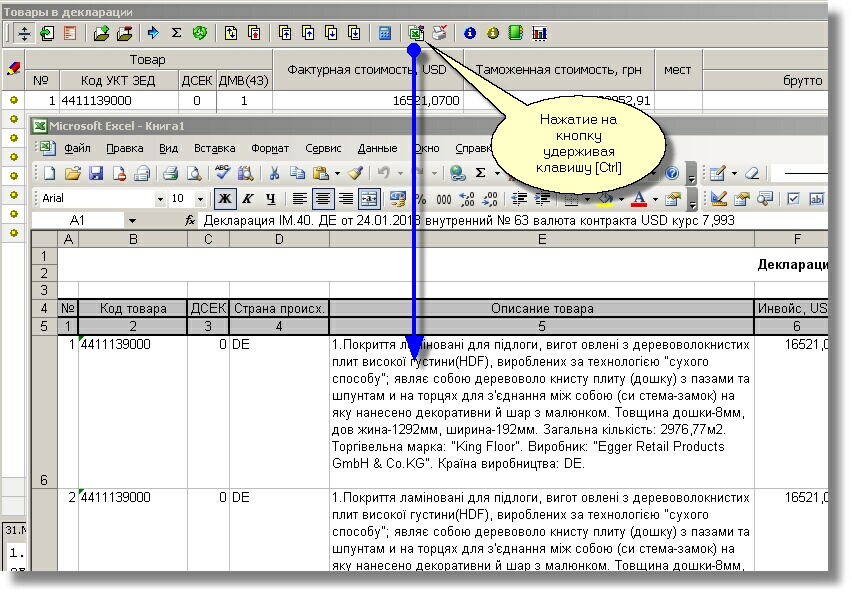Open the font name dropdown showing Arial
This screenshot has width=852, height=595.
pos(160,199)
